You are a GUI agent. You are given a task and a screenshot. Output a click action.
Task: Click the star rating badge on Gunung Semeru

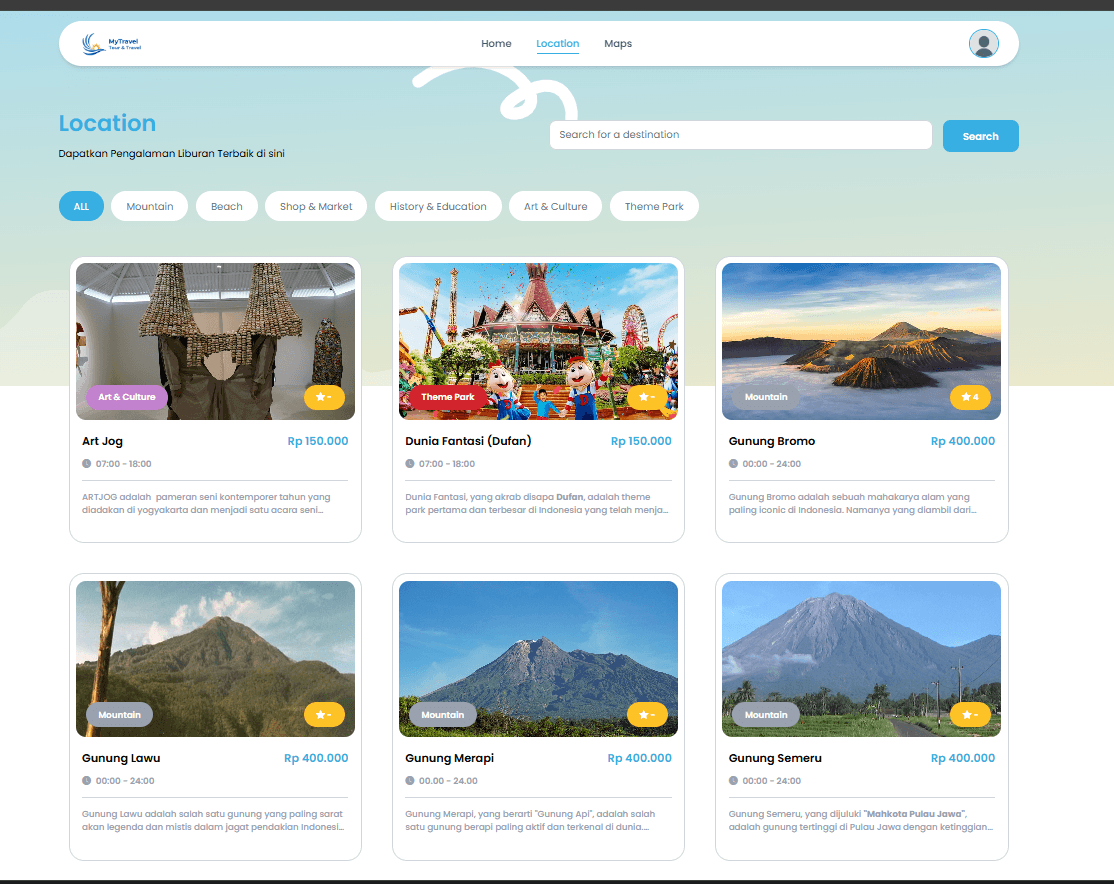click(970, 715)
